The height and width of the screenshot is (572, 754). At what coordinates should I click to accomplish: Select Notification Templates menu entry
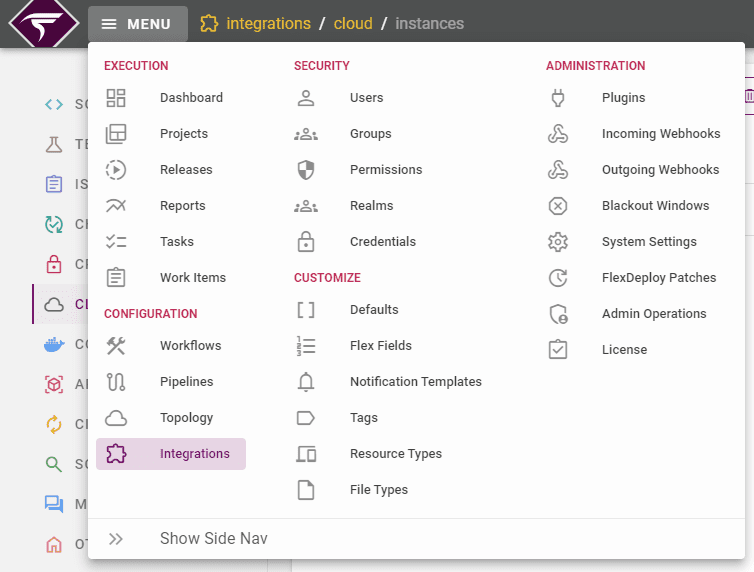click(415, 382)
